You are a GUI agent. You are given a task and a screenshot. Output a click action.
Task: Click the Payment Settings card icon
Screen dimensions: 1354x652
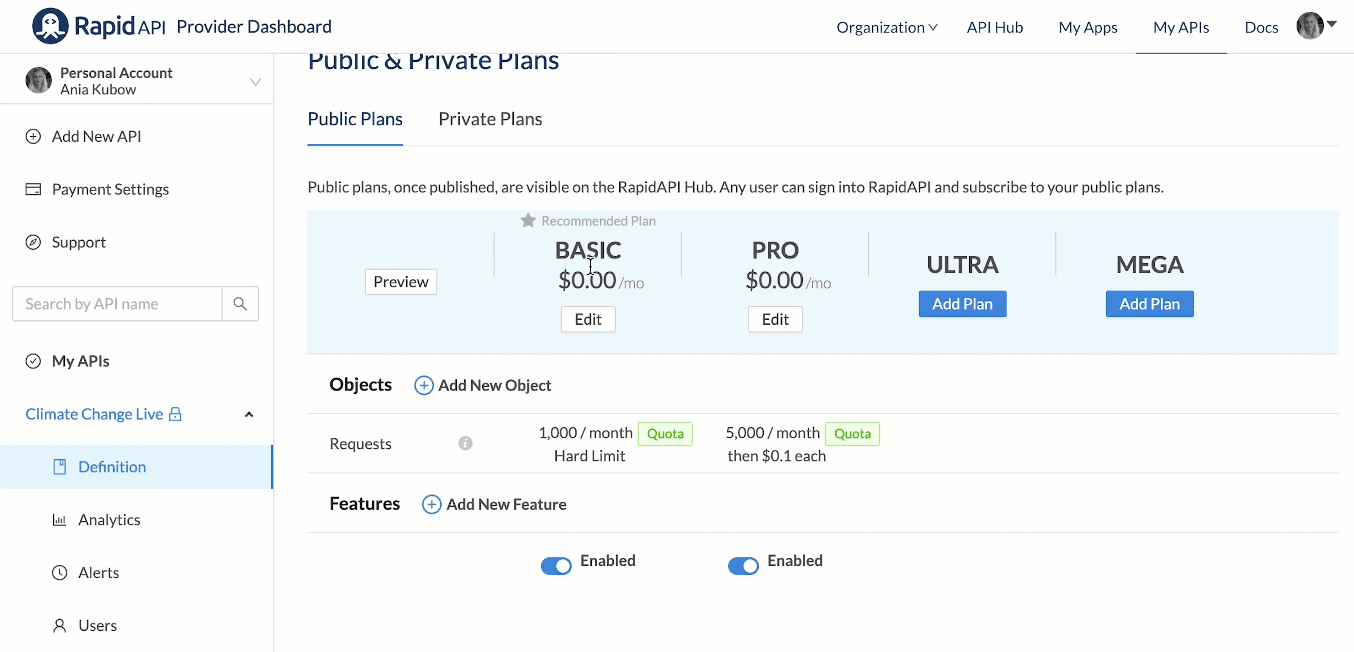click(33, 189)
